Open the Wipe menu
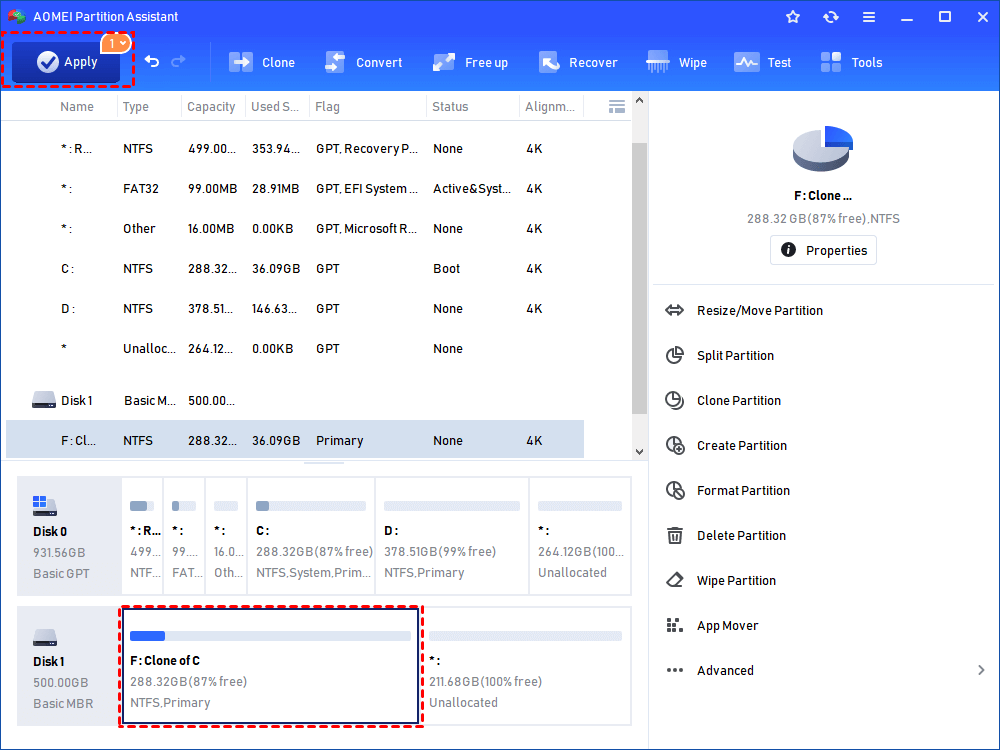 tap(676, 62)
